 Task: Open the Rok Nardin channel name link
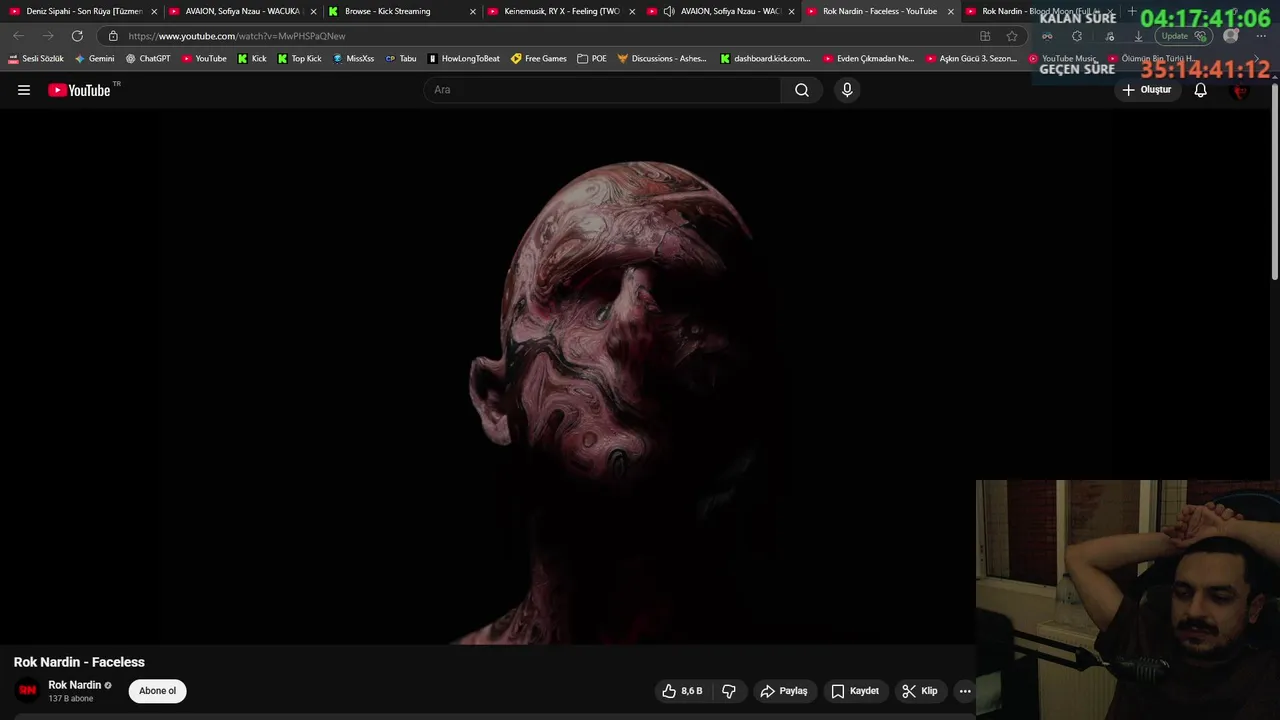pyautogui.click(x=74, y=685)
